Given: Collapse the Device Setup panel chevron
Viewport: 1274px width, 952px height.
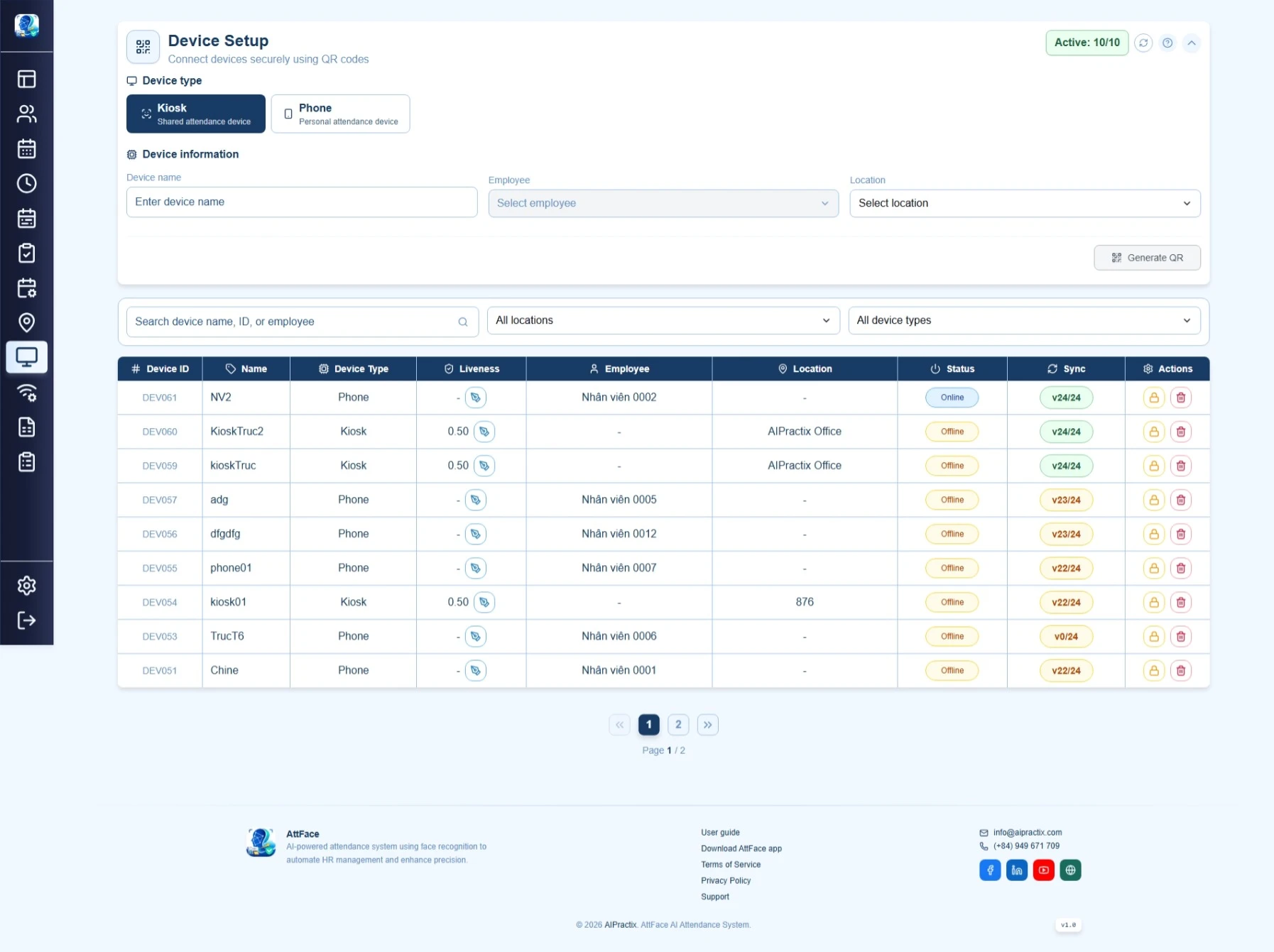Looking at the screenshot, I should click(1192, 43).
